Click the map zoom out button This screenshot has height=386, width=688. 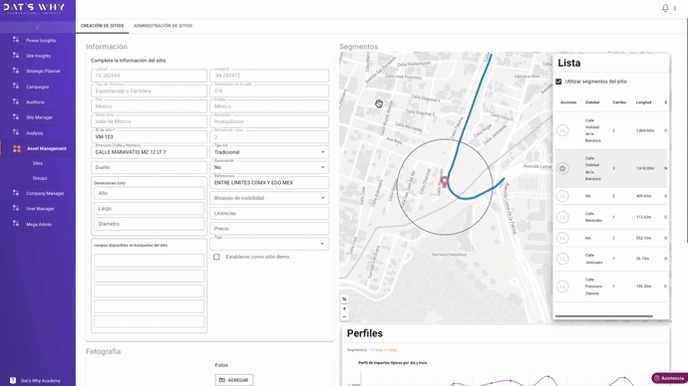(x=344, y=316)
